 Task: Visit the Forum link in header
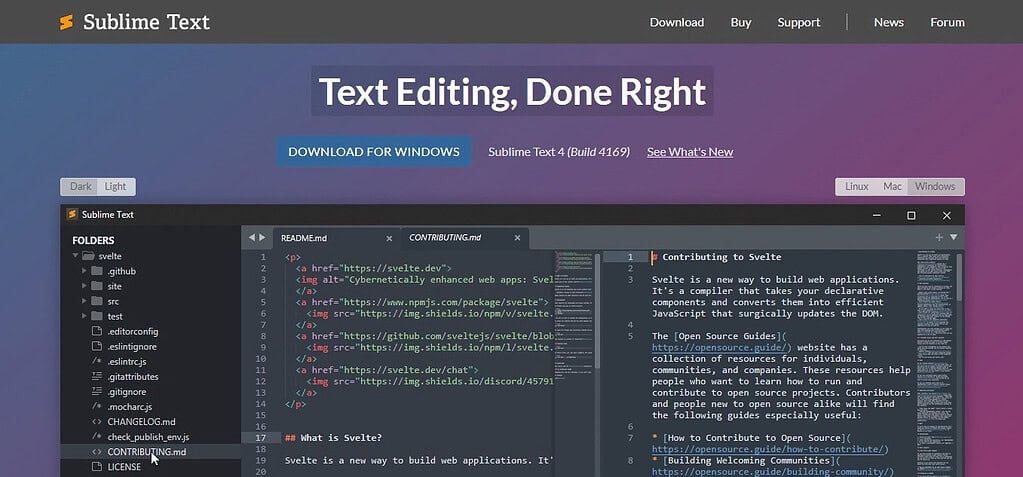[947, 22]
